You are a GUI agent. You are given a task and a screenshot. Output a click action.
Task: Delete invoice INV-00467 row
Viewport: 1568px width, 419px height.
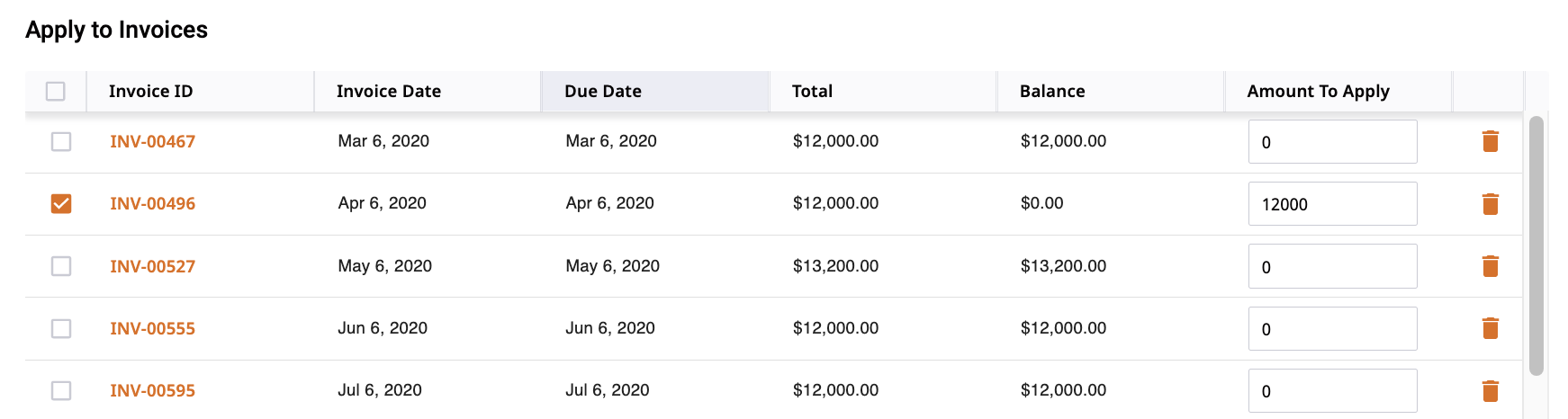[1490, 141]
